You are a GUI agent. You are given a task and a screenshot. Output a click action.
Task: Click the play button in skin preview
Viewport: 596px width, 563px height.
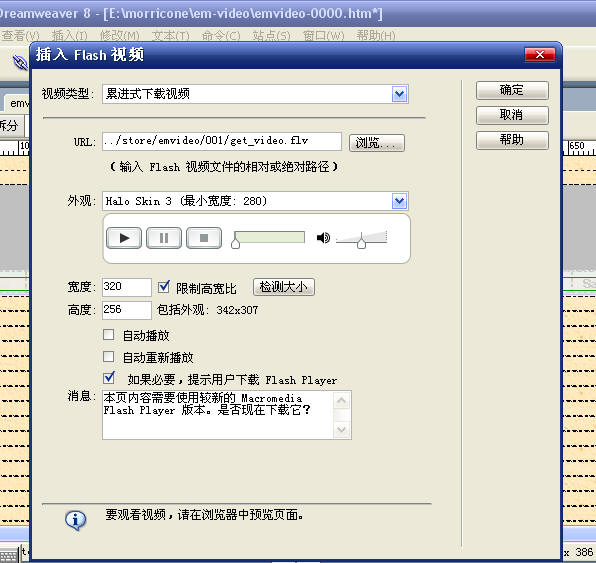(x=124, y=238)
